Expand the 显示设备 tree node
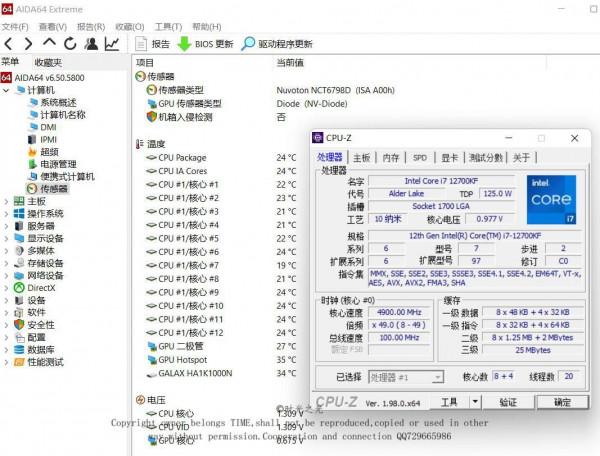The image size is (600, 456). [6, 238]
